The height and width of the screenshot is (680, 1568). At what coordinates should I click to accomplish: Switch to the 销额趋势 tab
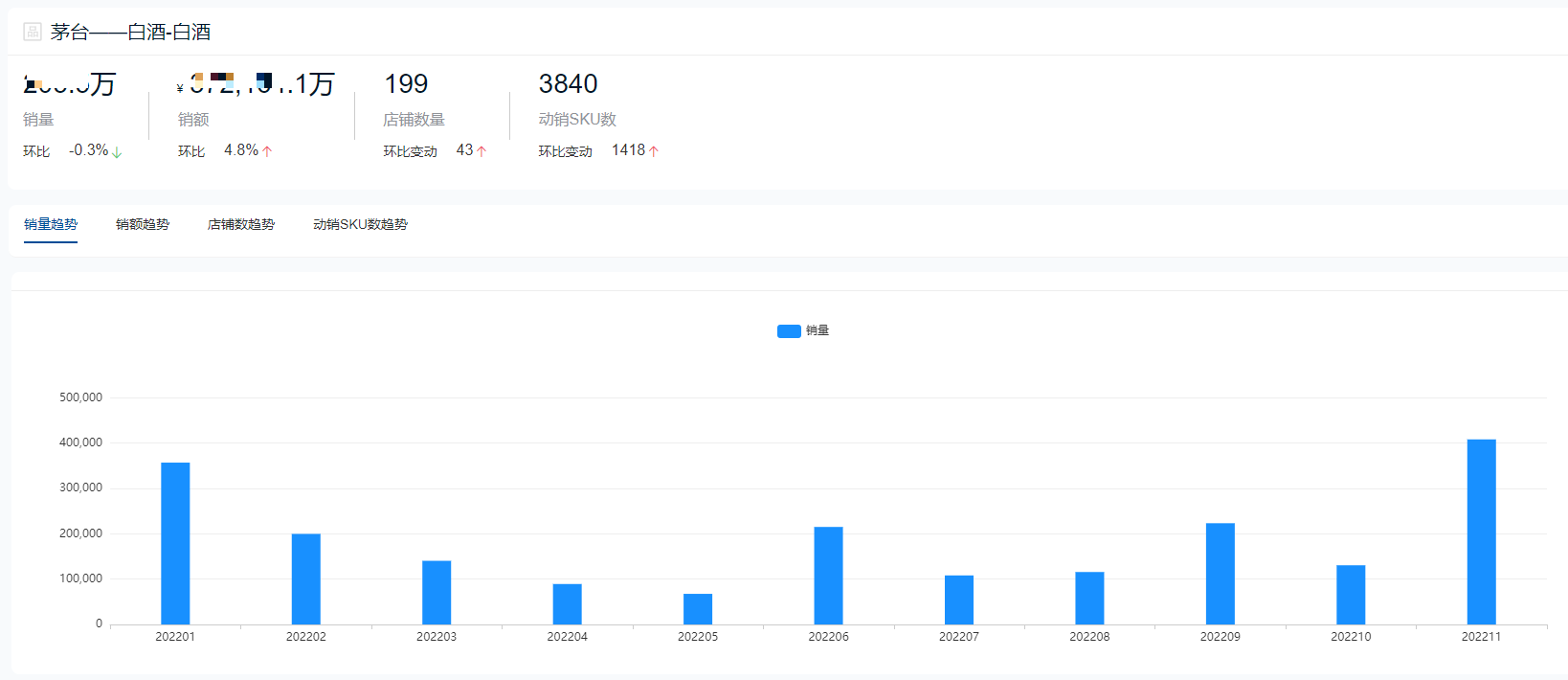pos(143,224)
